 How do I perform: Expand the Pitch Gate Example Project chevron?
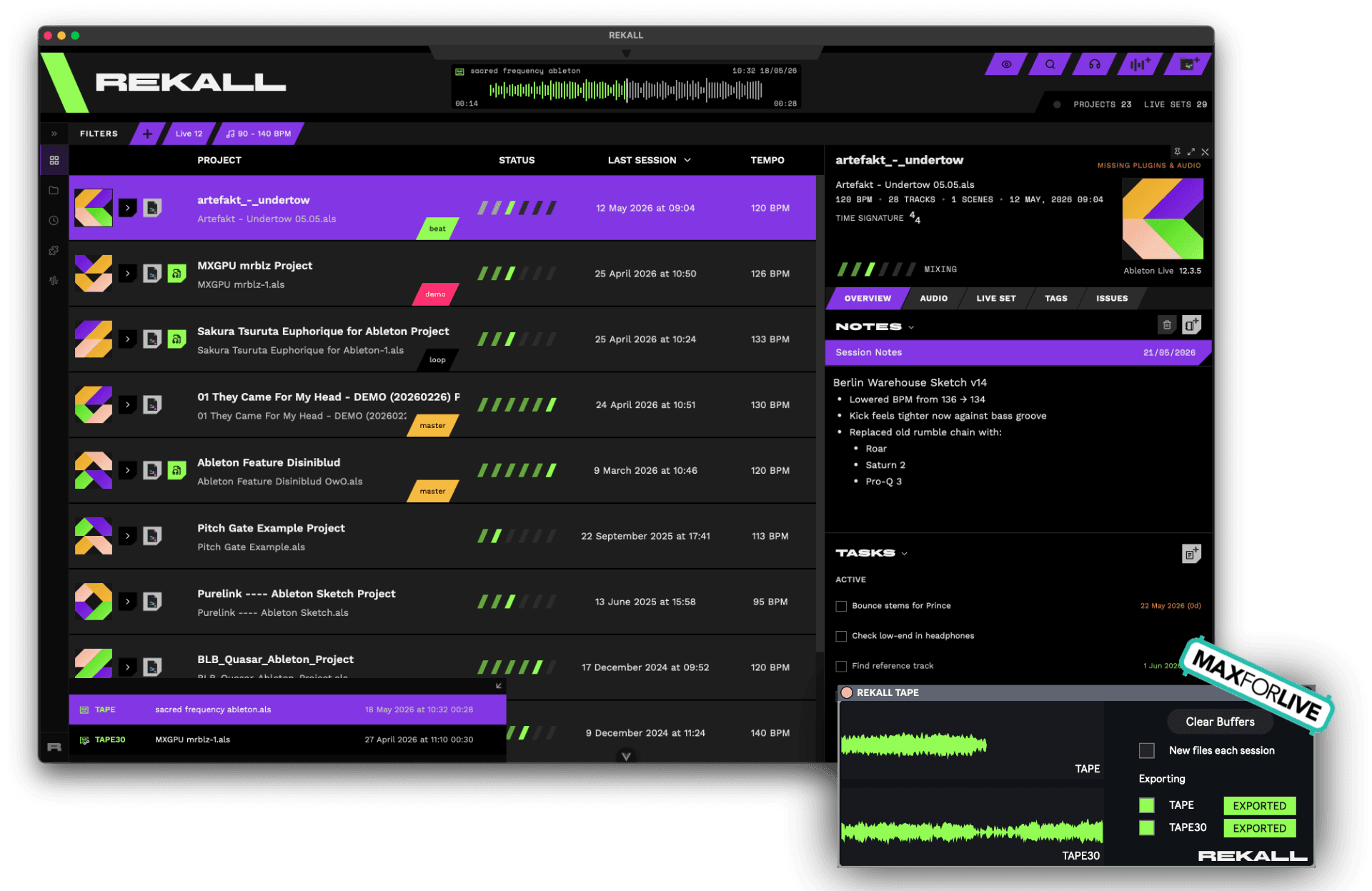pos(127,536)
